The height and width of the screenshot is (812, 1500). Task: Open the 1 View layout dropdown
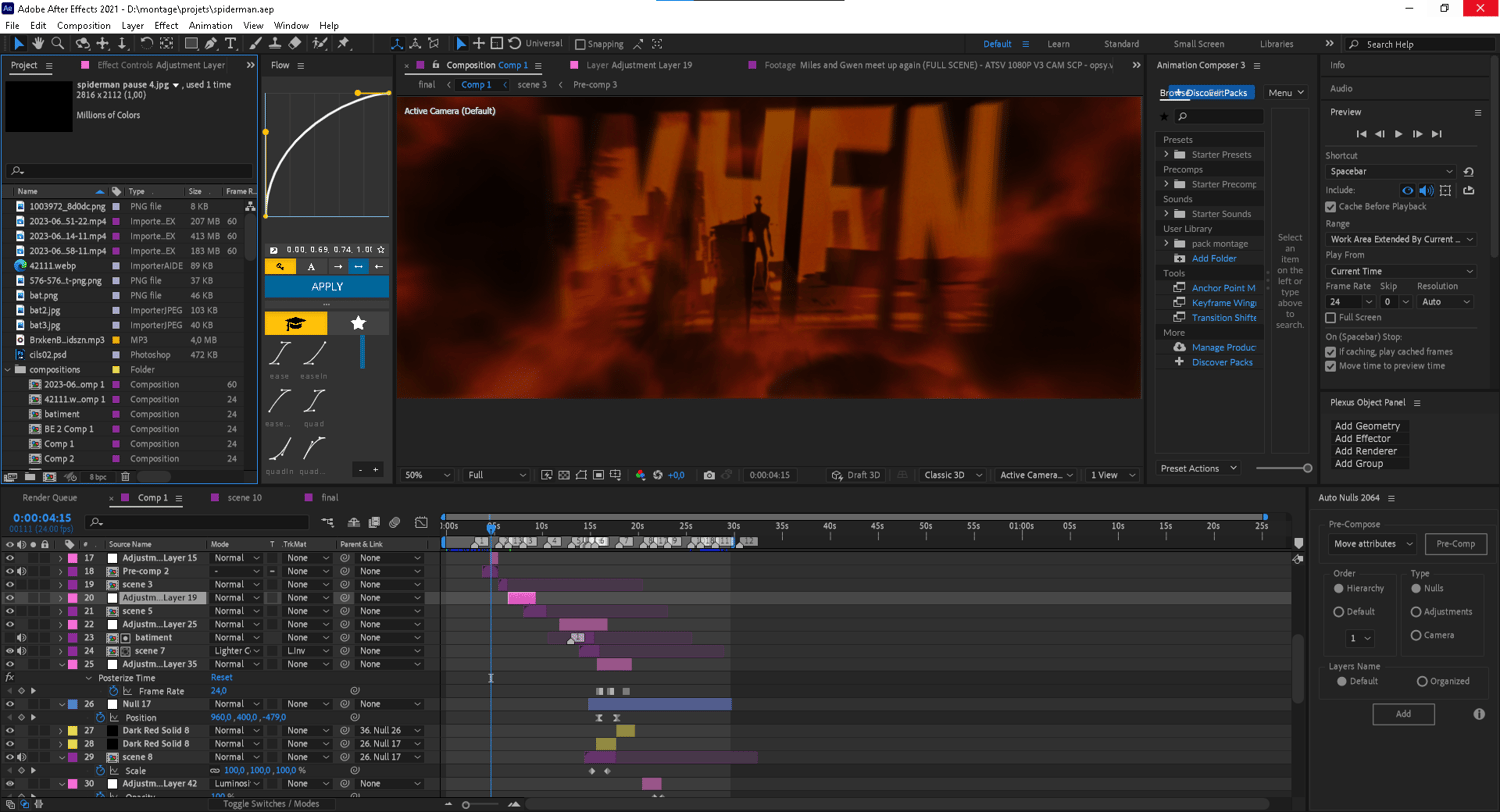(1112, 475)
